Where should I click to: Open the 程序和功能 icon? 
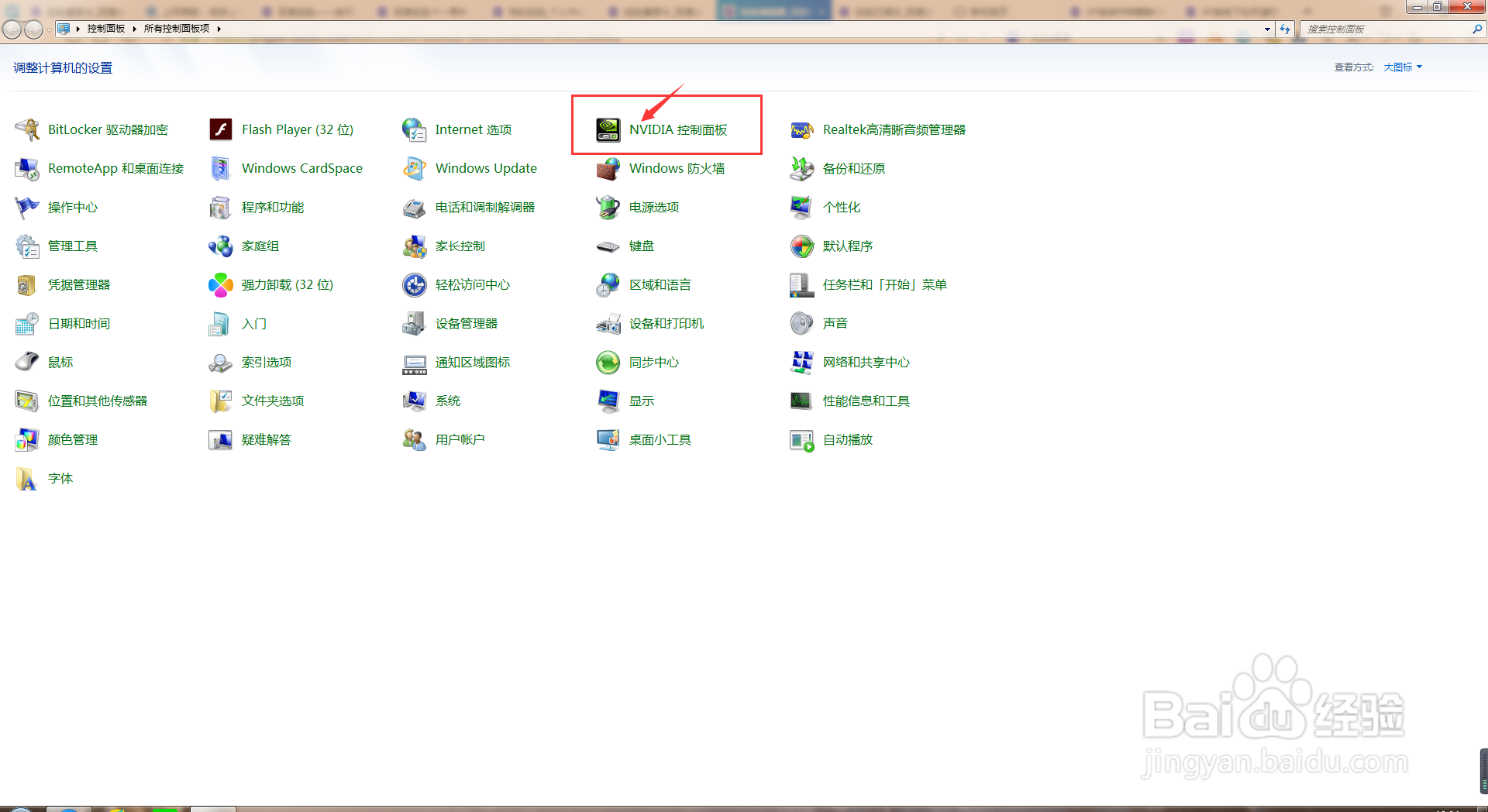point(221,207)
